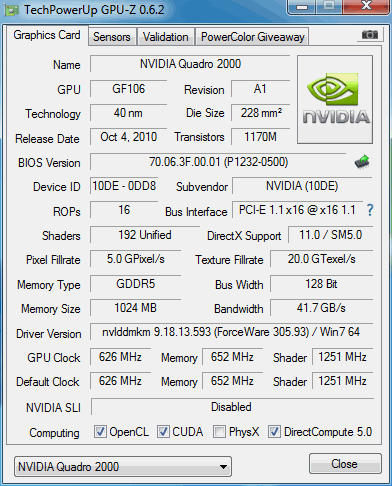Click the Bus Interface question mark icon
The height and width of the screenshot is (486, 392).
[x=370, y=210]
